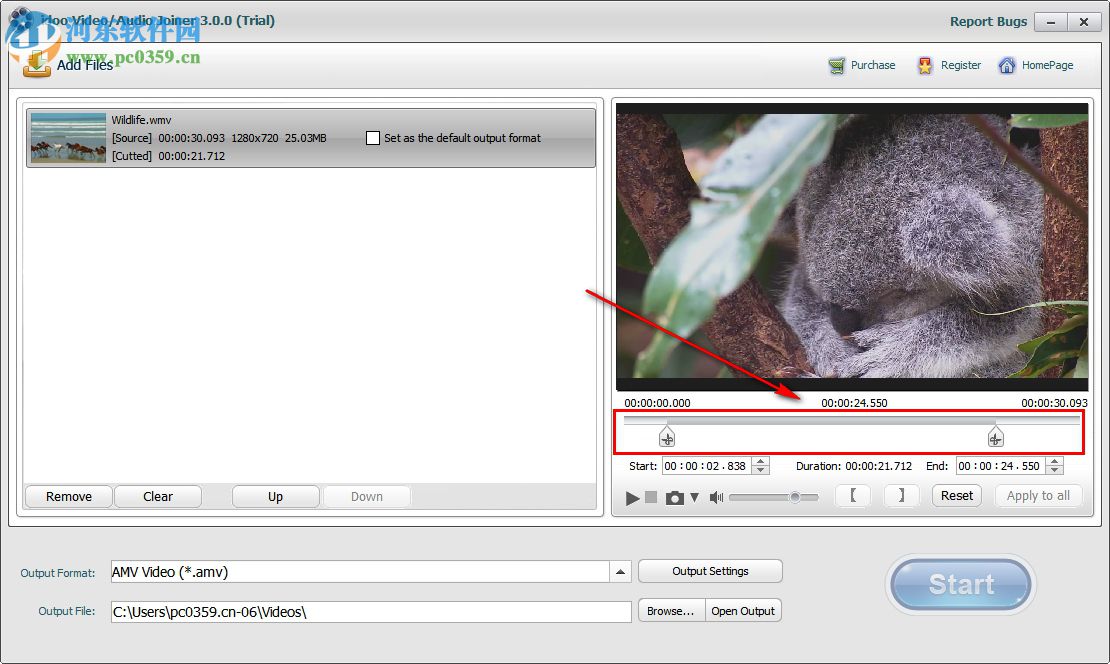Viewport: 1110px width, 664px height.
Task: Click the Down button
Action: coord(367,496)
